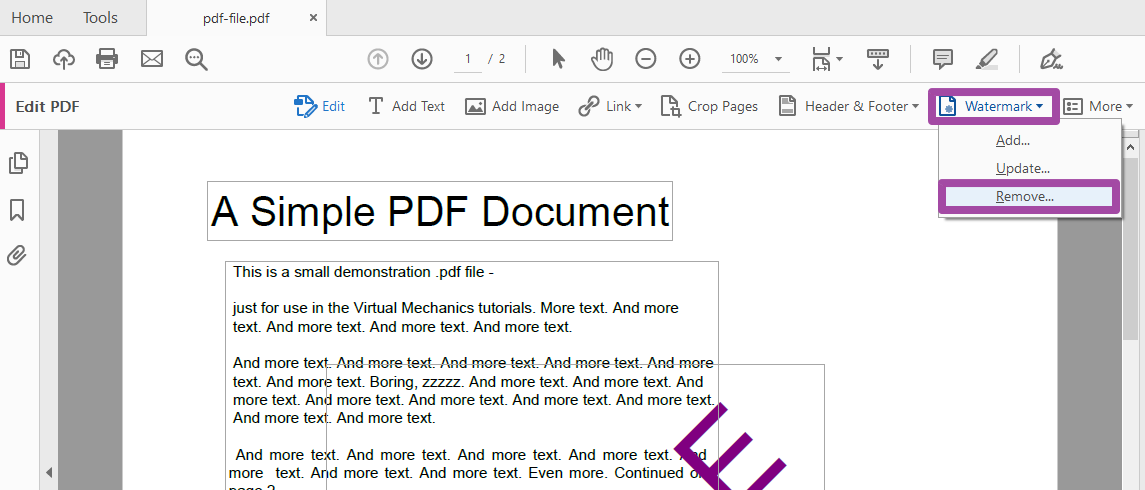Image resolution: width=1145 pixels, height=490 pixels.
Task: Select the arrow Selection tool
Action: click(x=559, y=58)
